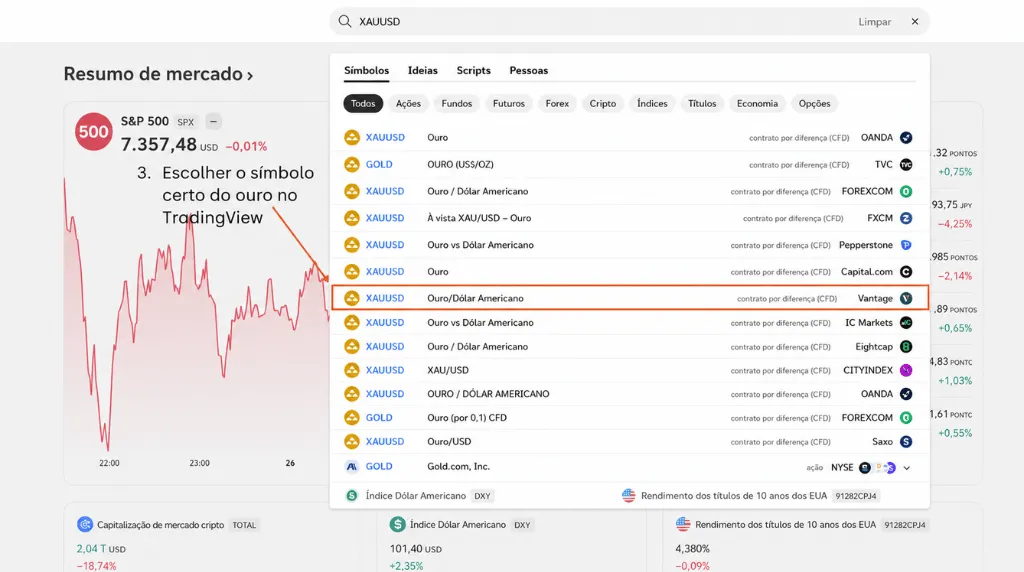The image size is (1024, 572).
Task: Click the crypto market cap icon
Action: pos(85,524)
